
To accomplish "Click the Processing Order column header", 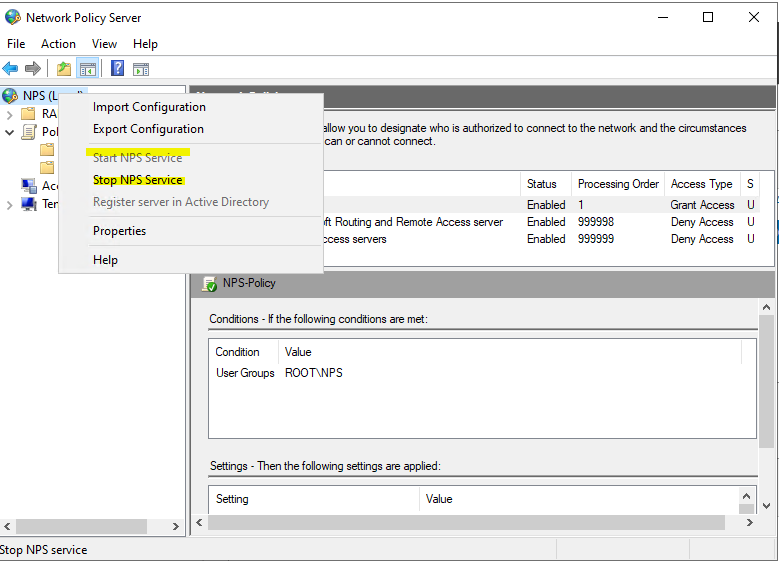I will (618, 184).
